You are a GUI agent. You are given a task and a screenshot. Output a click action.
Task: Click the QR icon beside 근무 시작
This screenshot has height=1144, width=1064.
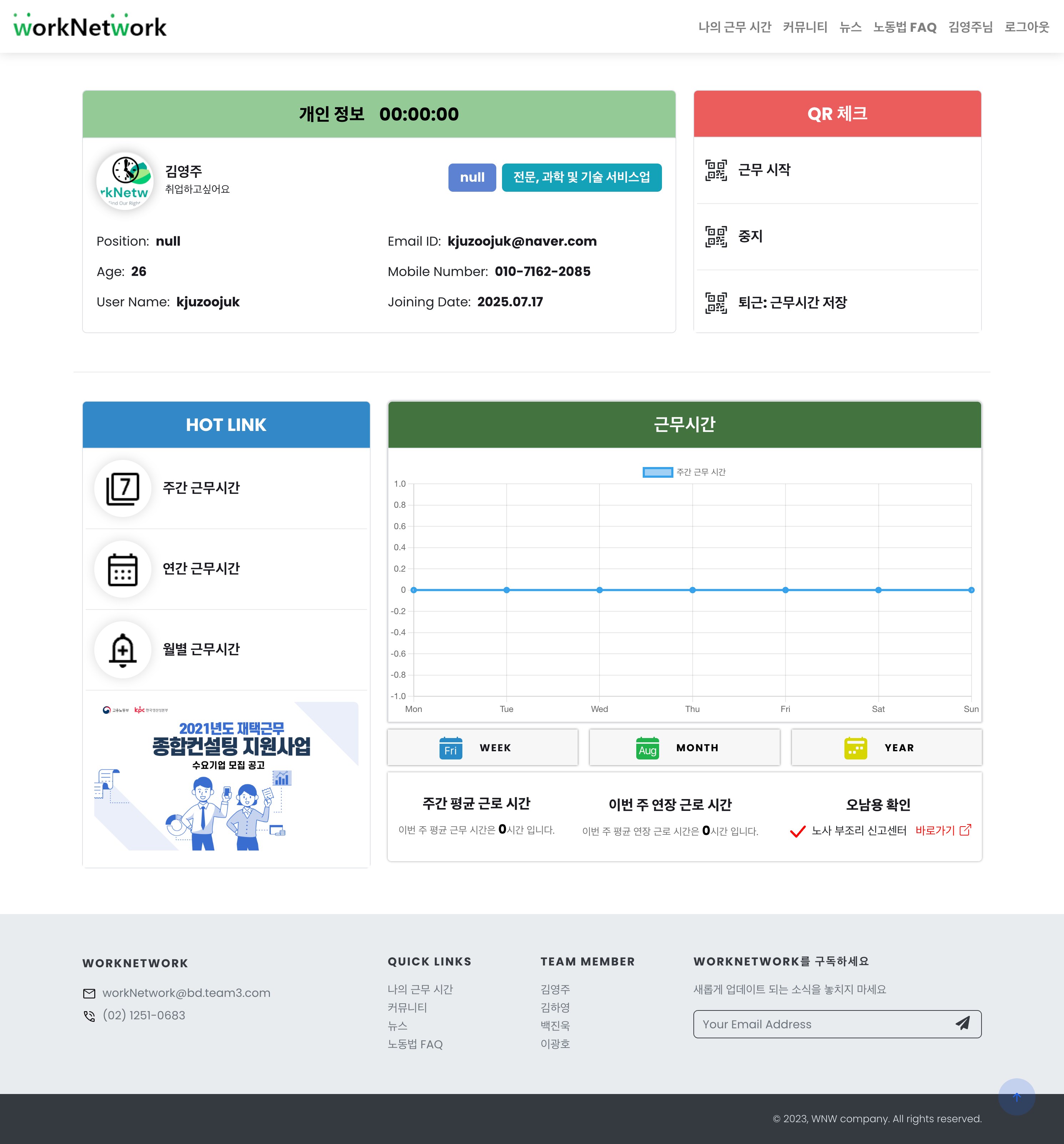coord(716,170)
